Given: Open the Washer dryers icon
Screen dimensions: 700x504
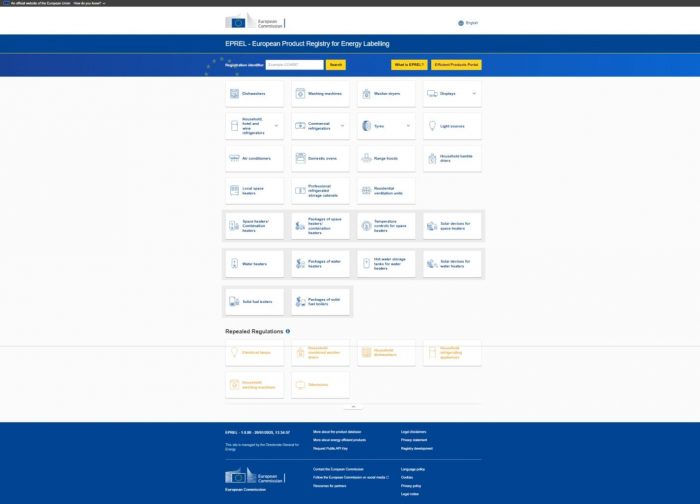Looking at the screenshot, I should click(366, 93).
